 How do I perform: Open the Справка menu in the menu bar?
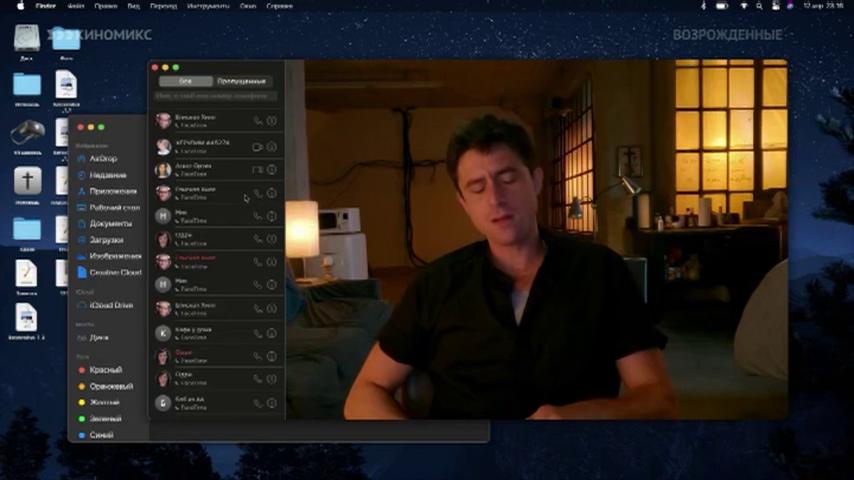click(279, 6)
